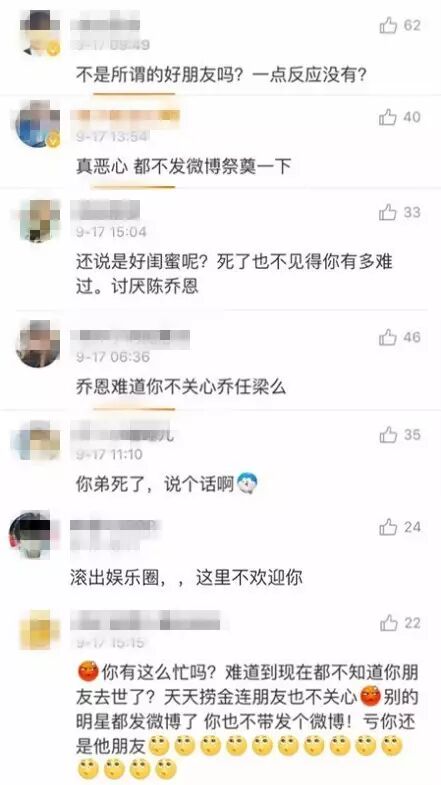Tap thumbs-up next to 24
Screen dimensions: 441x785
pos(388,527)
